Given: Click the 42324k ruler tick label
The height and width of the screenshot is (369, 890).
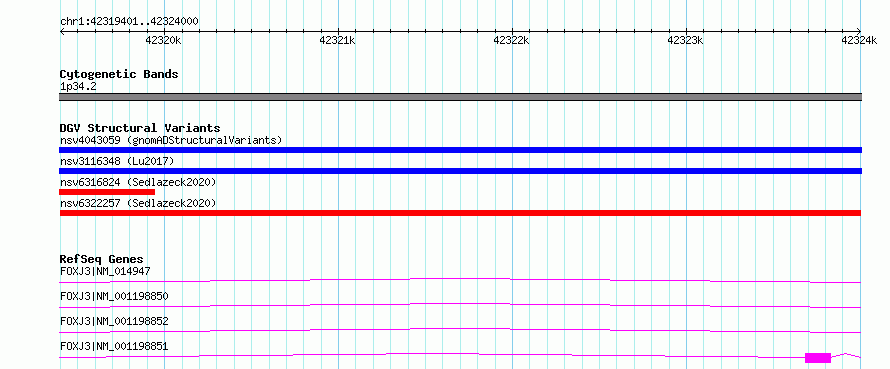Looking at the screenshot, I should 859,40.
